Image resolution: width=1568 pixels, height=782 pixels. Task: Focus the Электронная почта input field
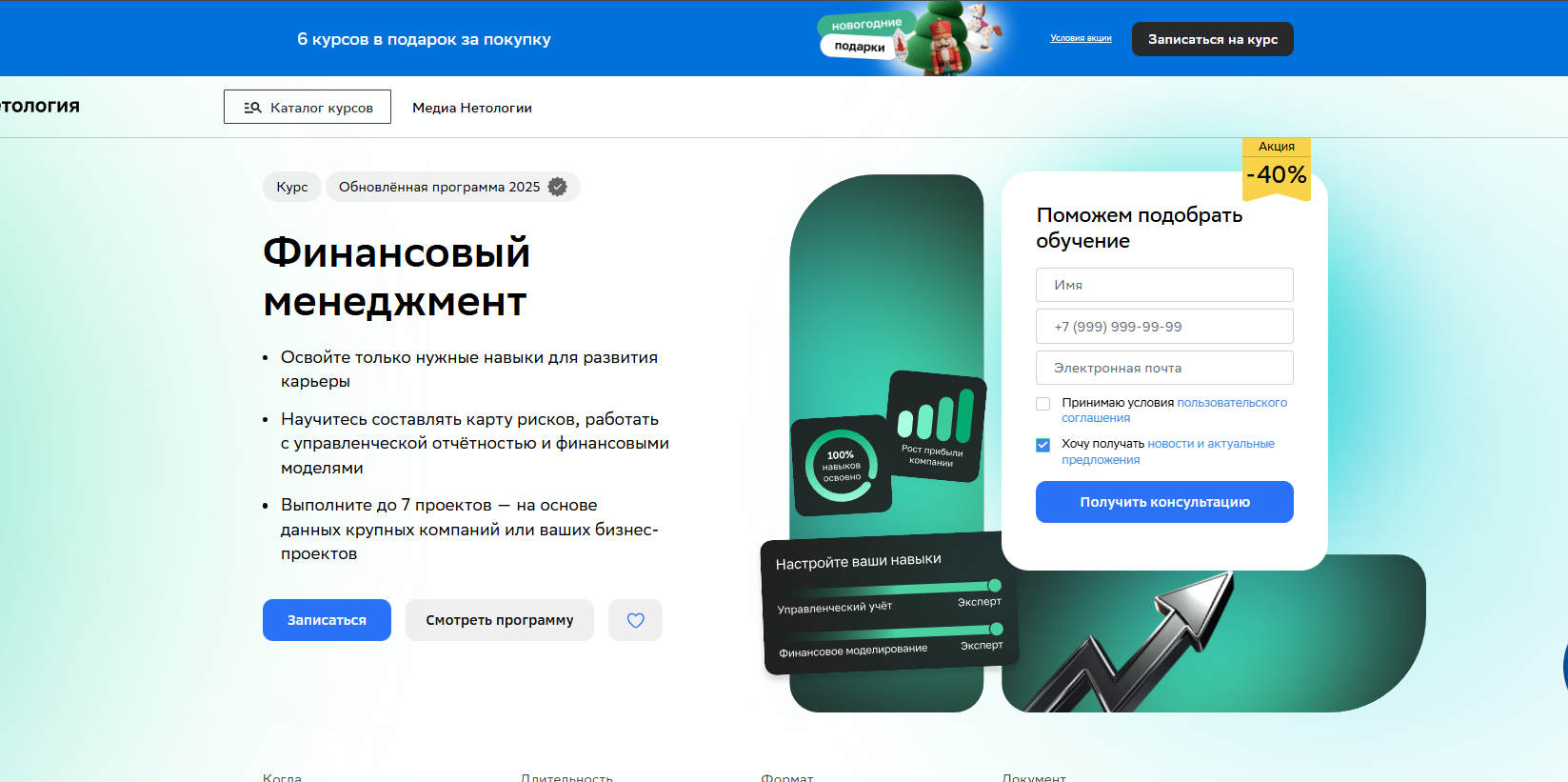point(1164,368)
